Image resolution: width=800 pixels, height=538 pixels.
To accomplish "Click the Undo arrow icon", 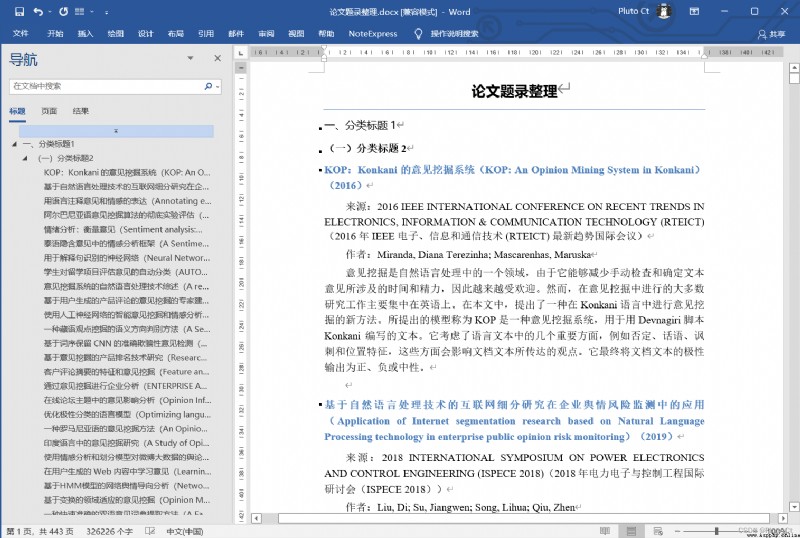I will click(x=38, y=11).
